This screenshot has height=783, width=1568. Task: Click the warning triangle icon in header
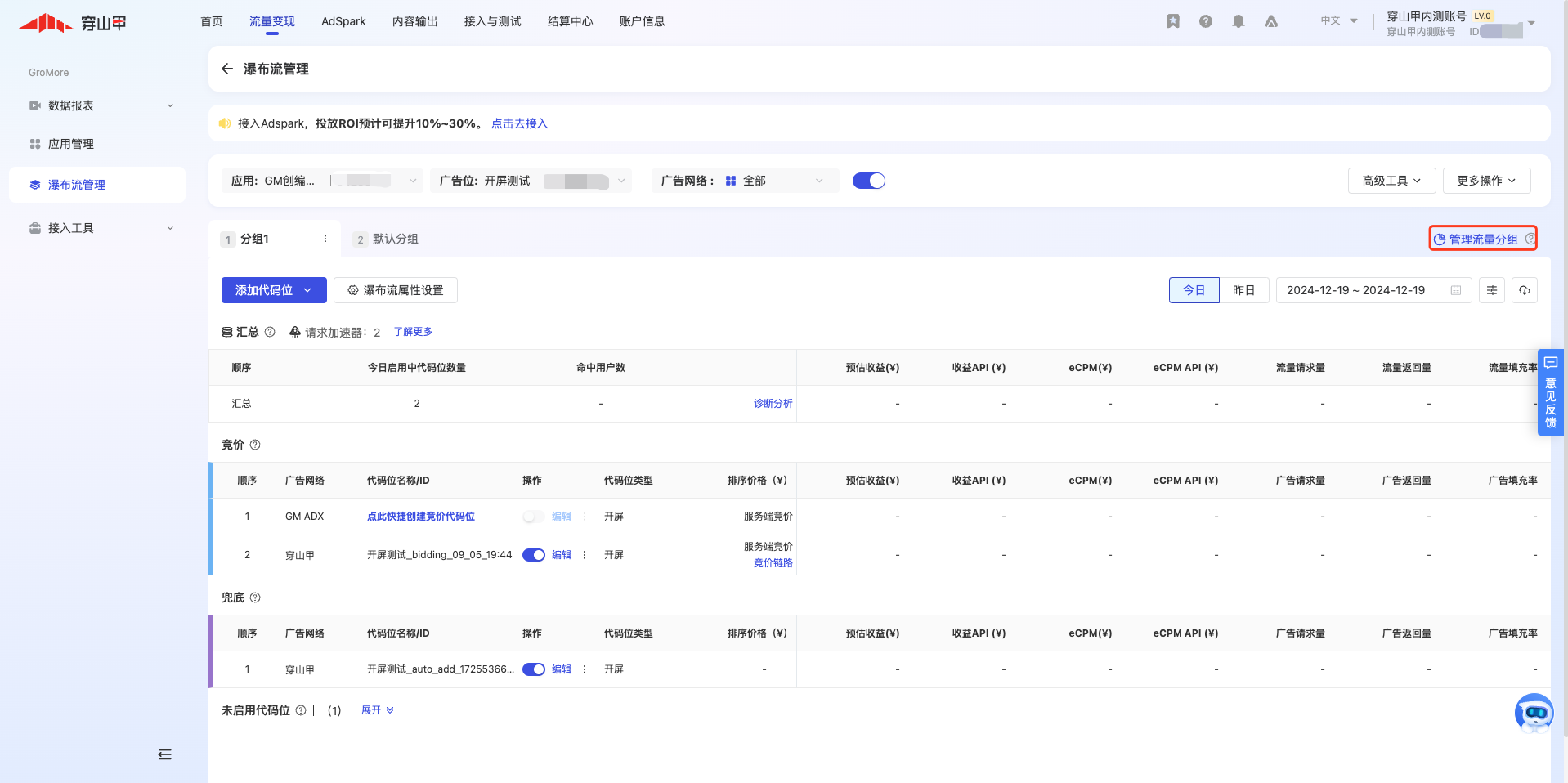pyautogui.click(x=1271, y=21)
